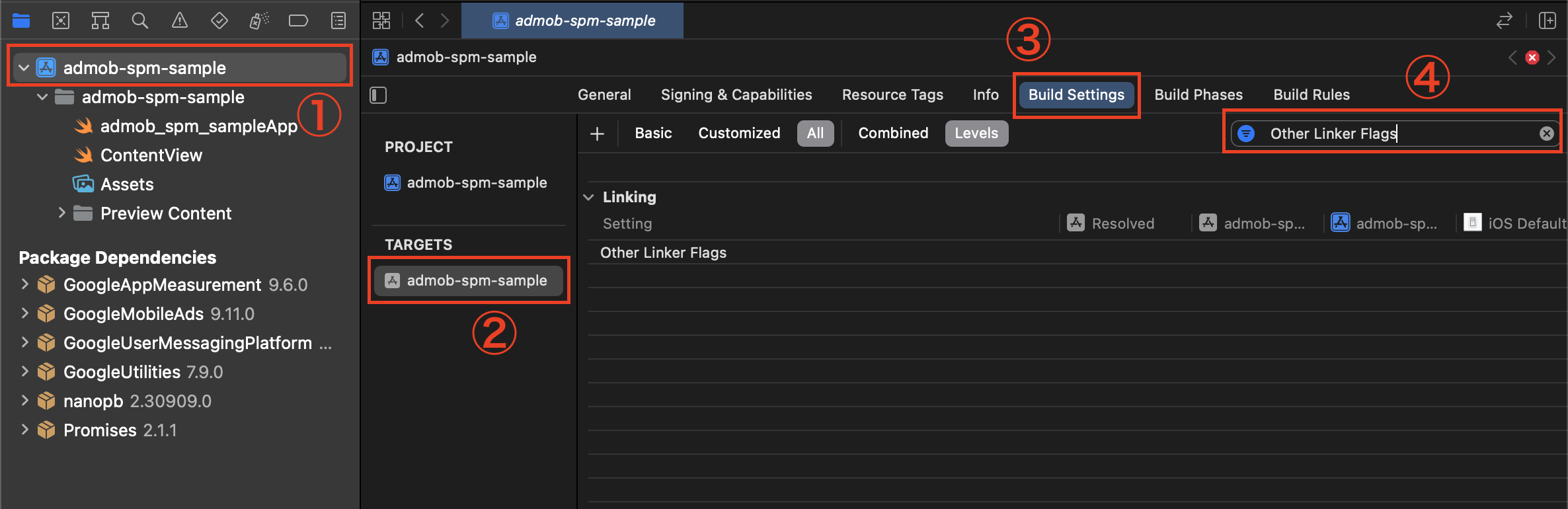The height and width of the screenshot is (509, 1568).
Task: Click the Resolved column header
Action: (x=1122, y=223)
